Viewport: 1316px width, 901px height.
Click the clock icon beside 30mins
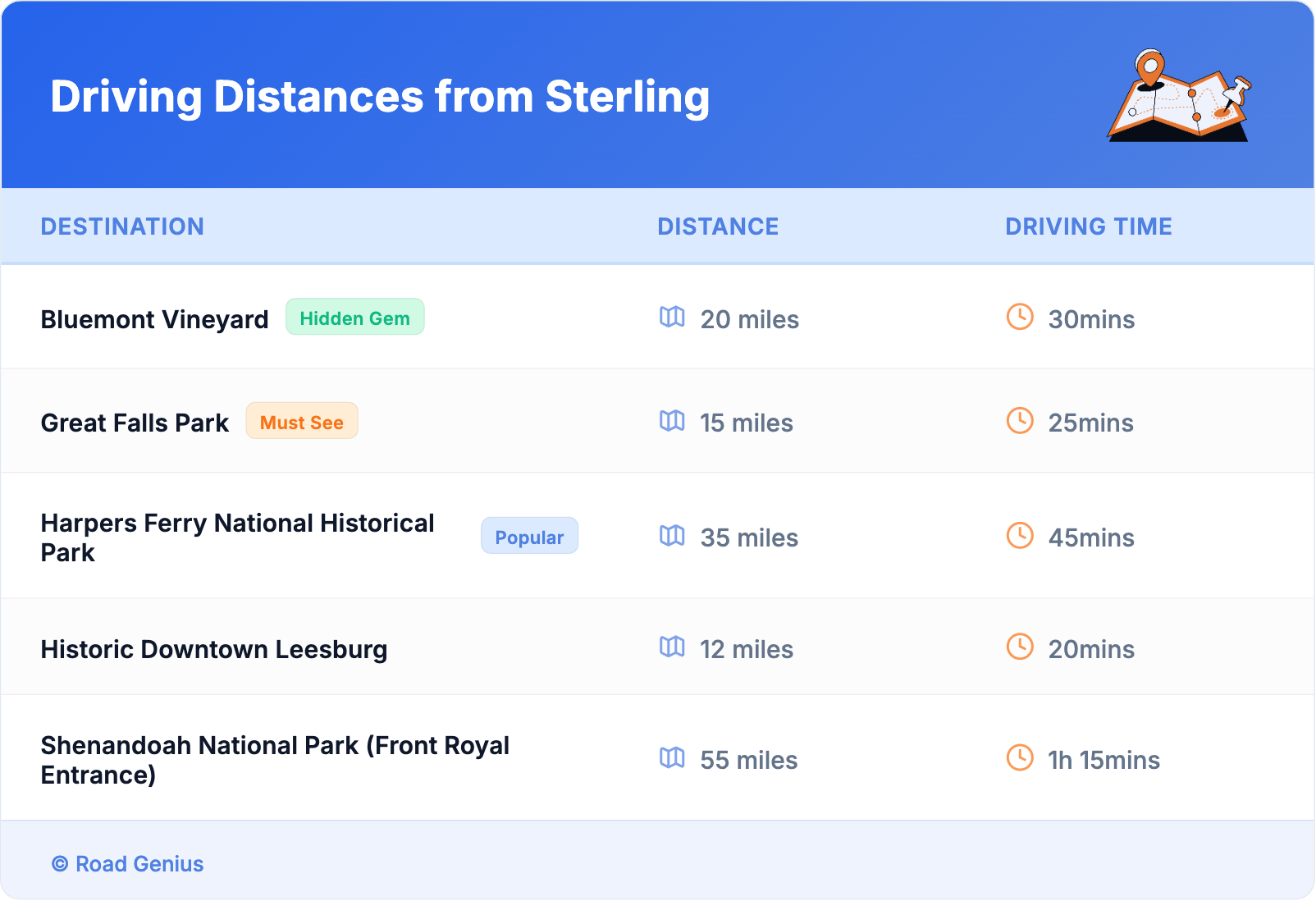[x=1020, y=318]
